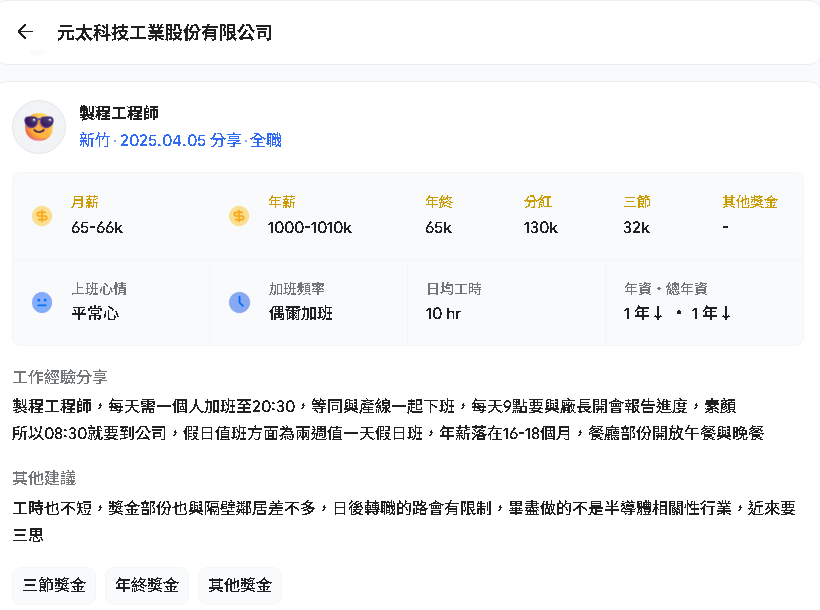820x610 pixels.
Task: Click the 年資・總年資 label
Action: (666, 289)
